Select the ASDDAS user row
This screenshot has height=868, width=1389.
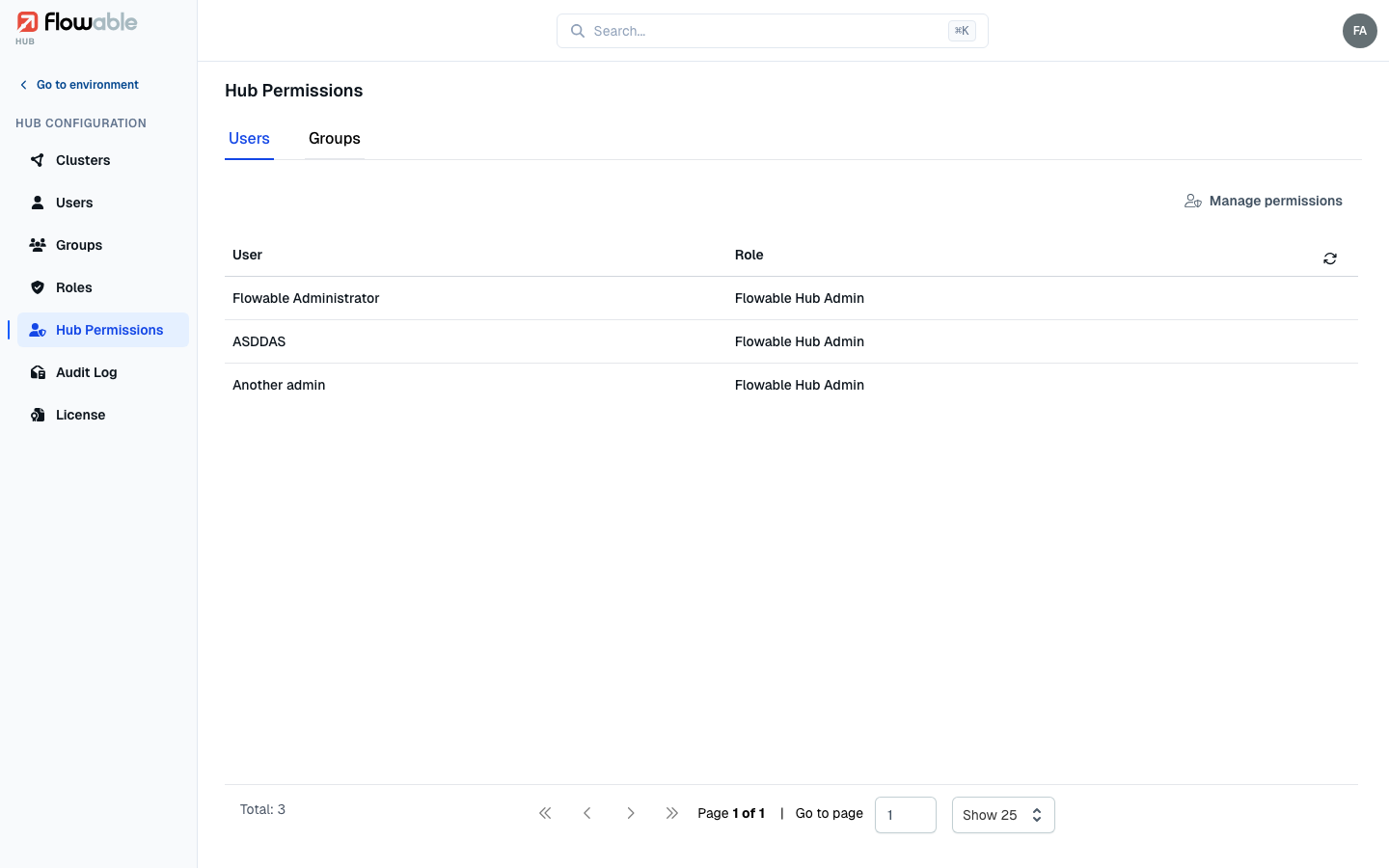(x=791, y=341)
